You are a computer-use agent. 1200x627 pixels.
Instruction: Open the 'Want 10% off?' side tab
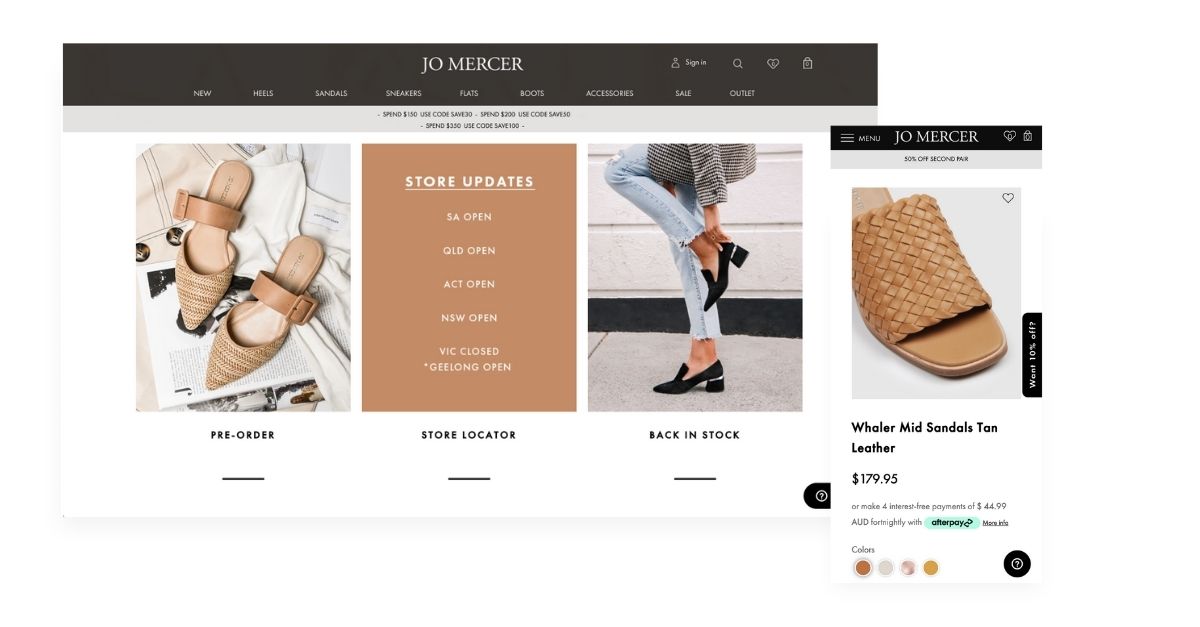[1032, 355]
